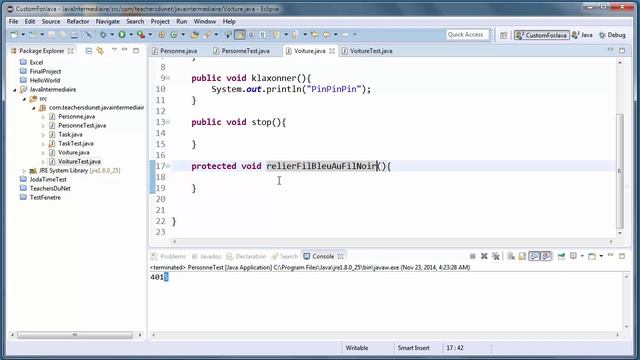This screenshot has height=360, width=640.
Task: Open the Javadoc view tab
Action: point(207,256)
